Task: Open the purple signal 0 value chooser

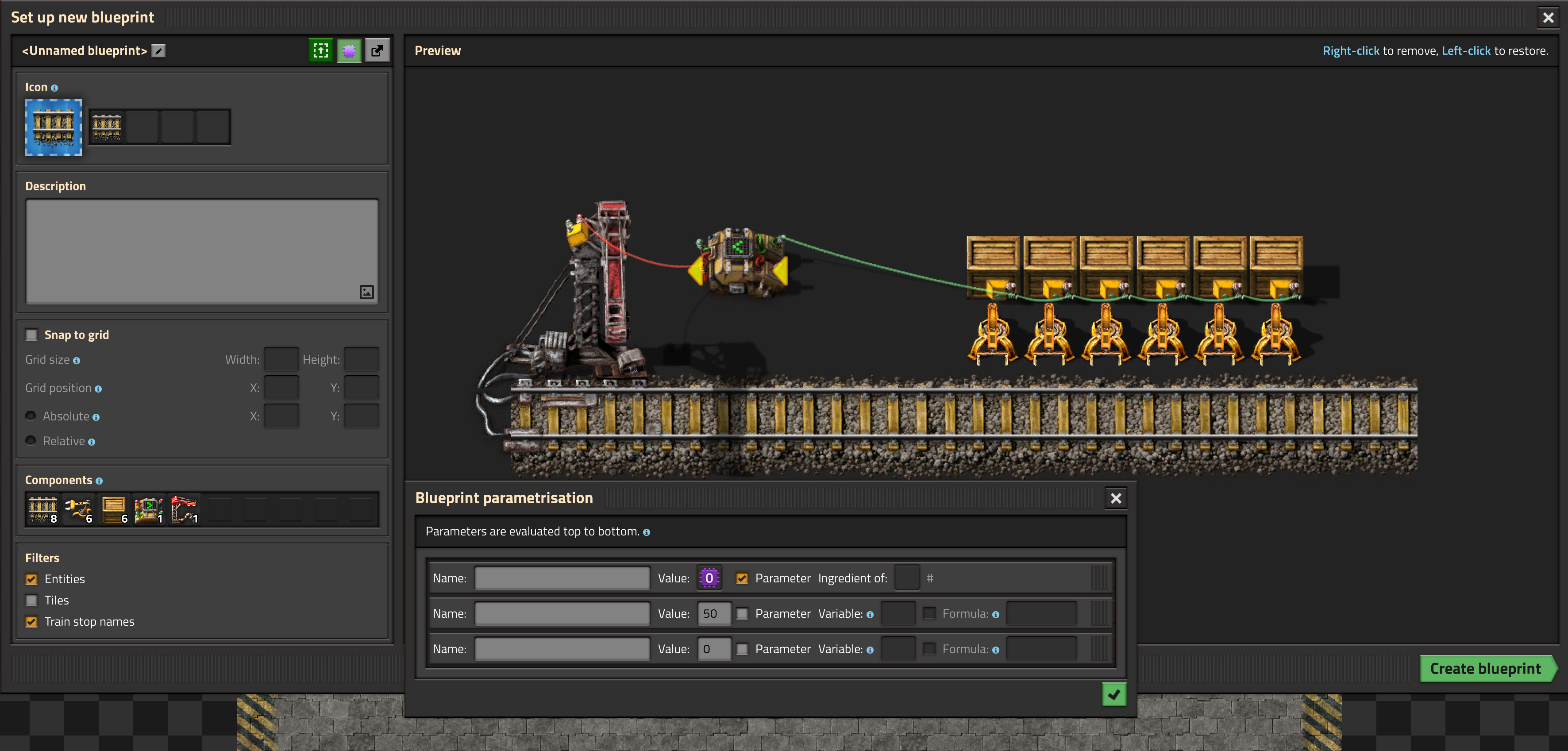Action: click(x=709, y=578)
